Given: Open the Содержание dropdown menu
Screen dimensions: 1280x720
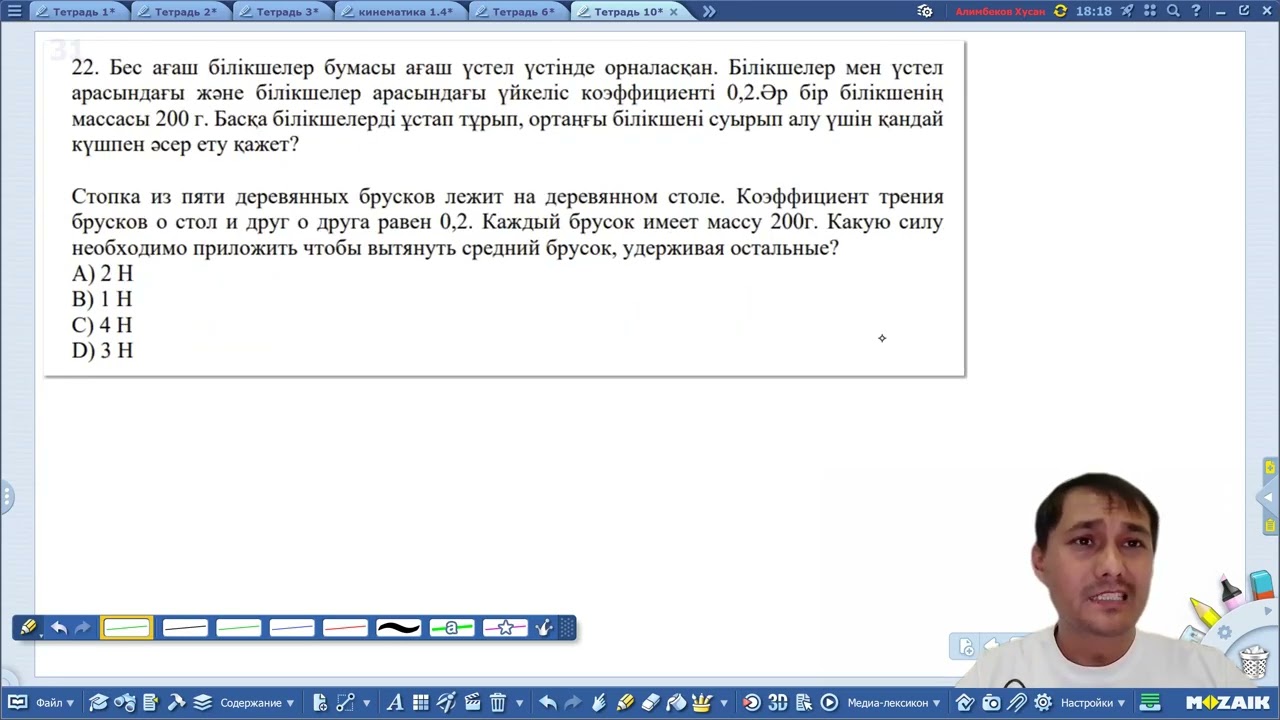Looking at the screenshot, I should (246, 703).
